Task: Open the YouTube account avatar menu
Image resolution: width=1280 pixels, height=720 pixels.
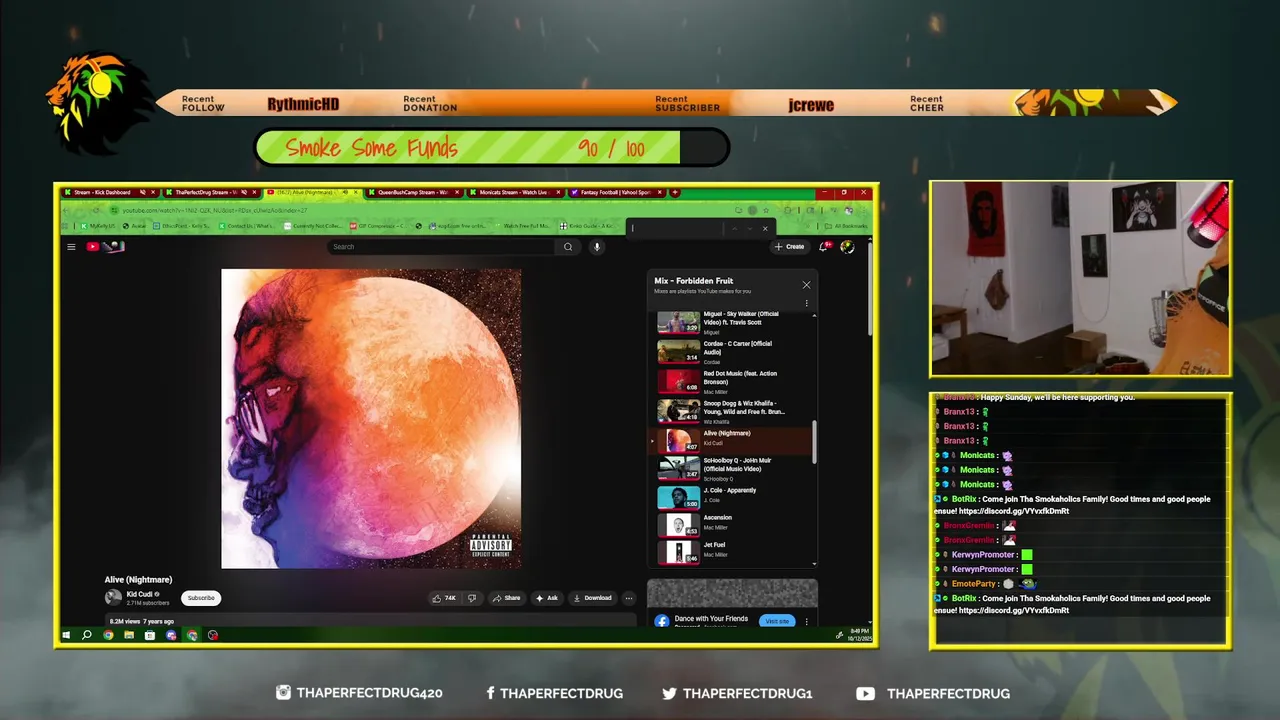Action: pyautogui.click(x=847, y=246)
